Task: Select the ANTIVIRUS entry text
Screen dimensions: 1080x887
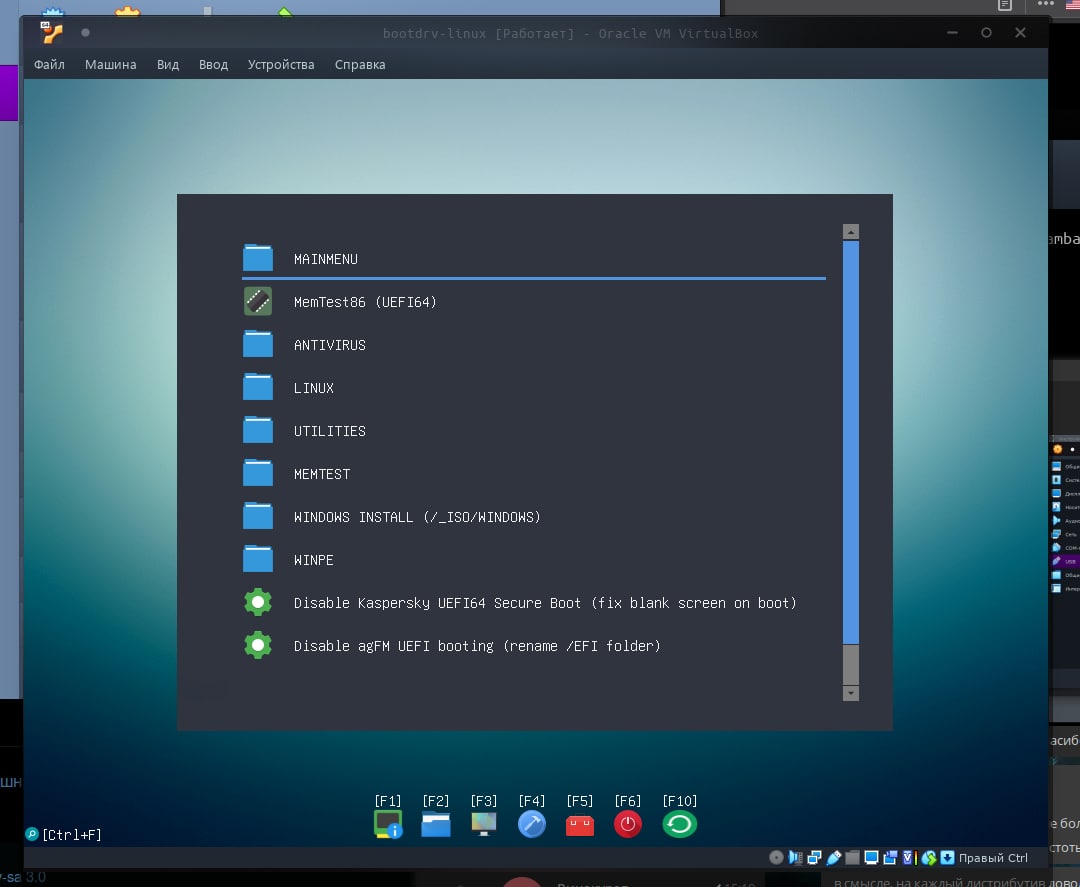Action: point(330,345)
